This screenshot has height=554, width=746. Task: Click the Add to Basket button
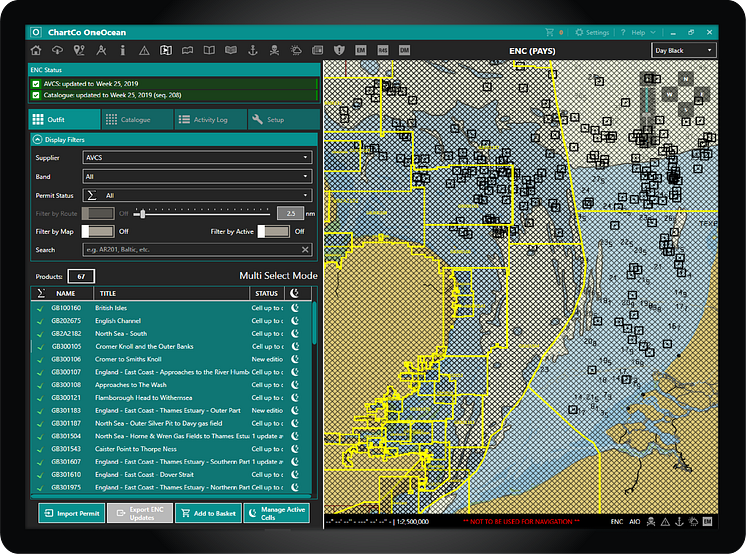click(x=208, y=513)
